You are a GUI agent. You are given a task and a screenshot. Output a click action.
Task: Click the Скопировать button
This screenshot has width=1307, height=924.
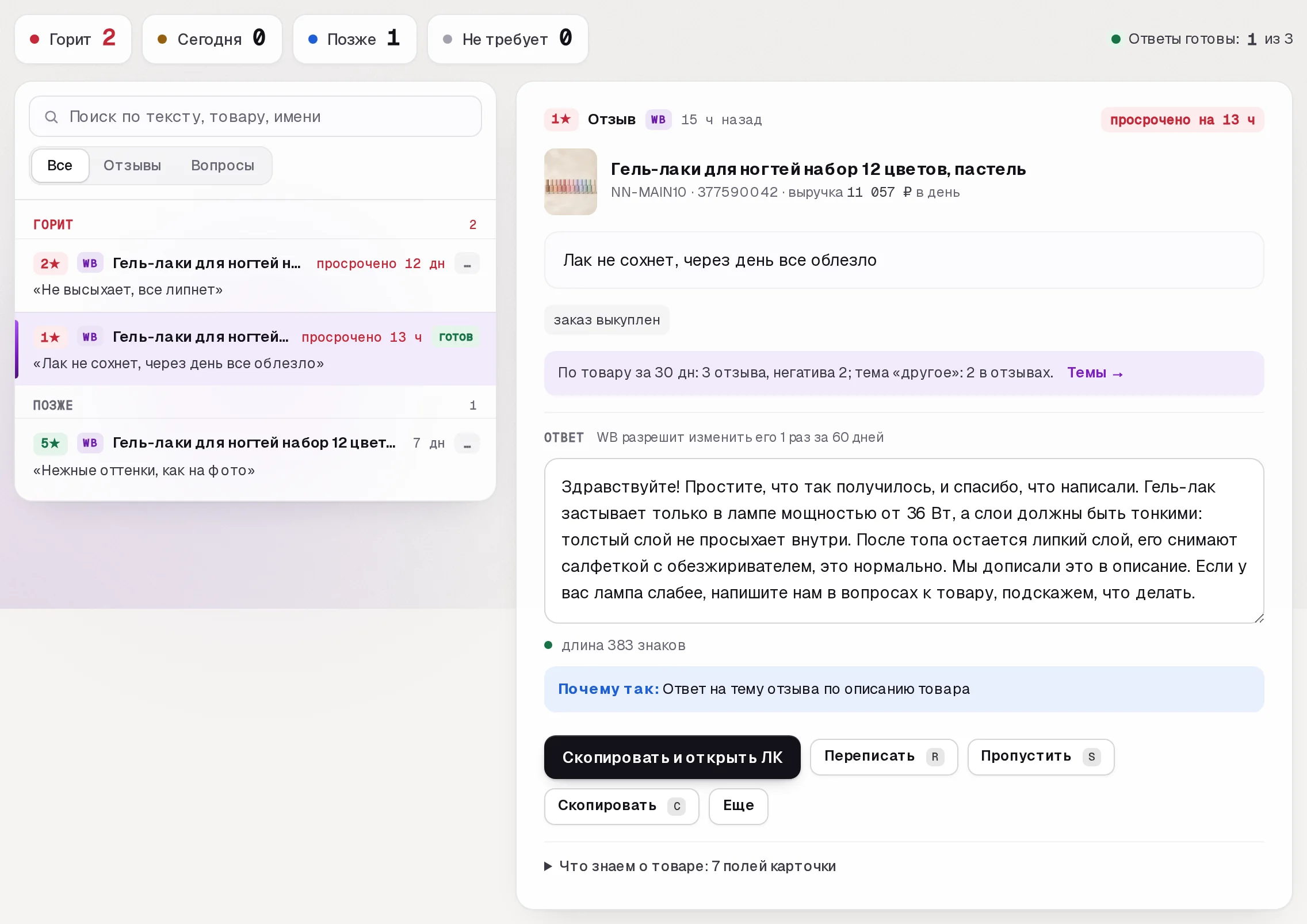[x=622, y=806]
